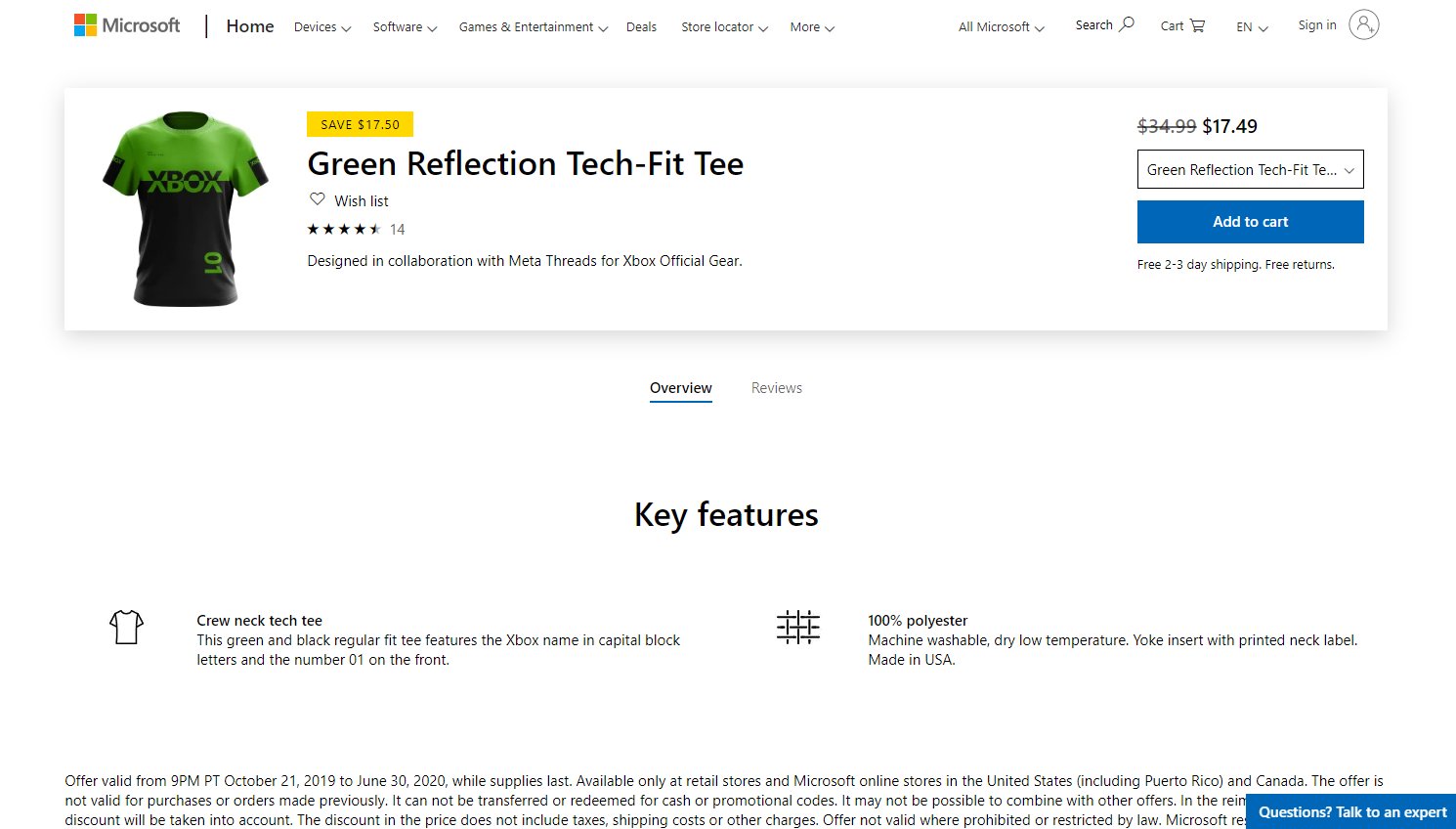This screenshot has height=829, width=1456.
Task: Open the shopping cart icon
Action: click(x=1197, y=26)
